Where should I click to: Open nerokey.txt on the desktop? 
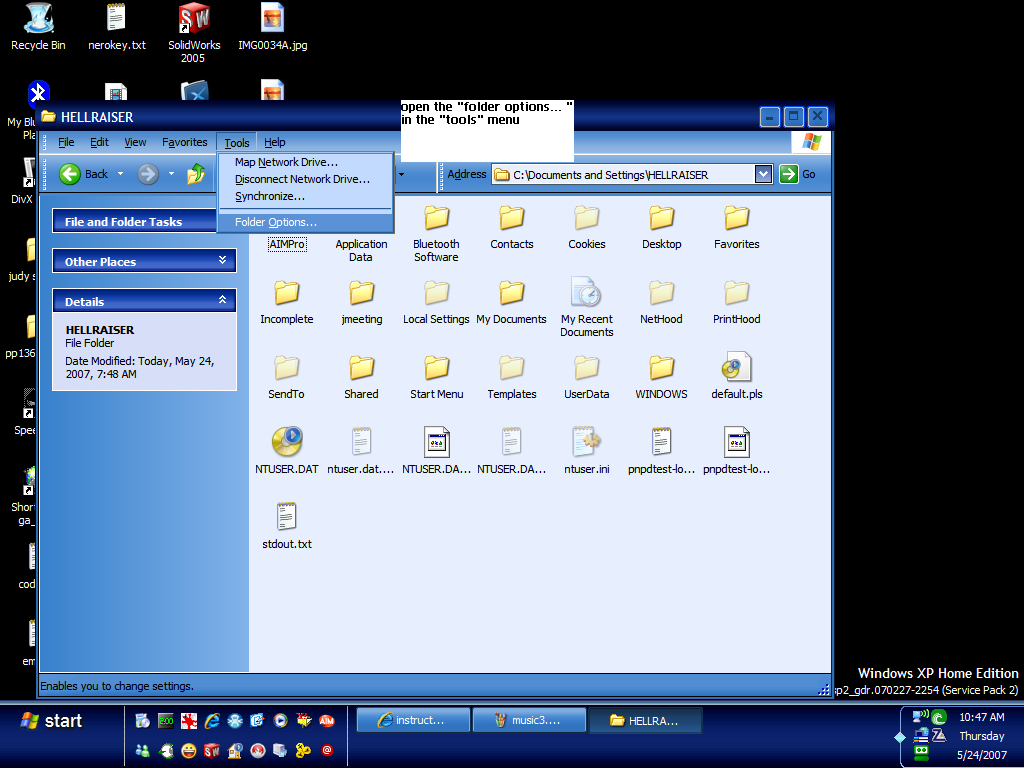tap(115, 20)
